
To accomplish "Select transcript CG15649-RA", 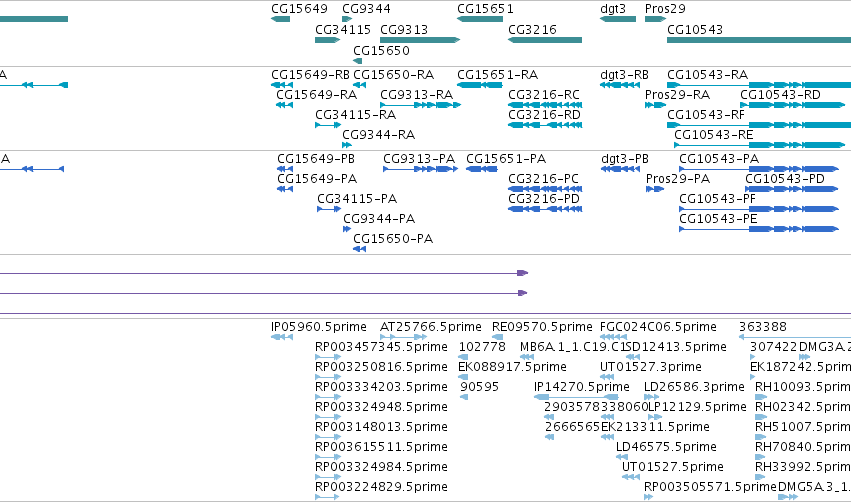I will (x=284, y=105).
